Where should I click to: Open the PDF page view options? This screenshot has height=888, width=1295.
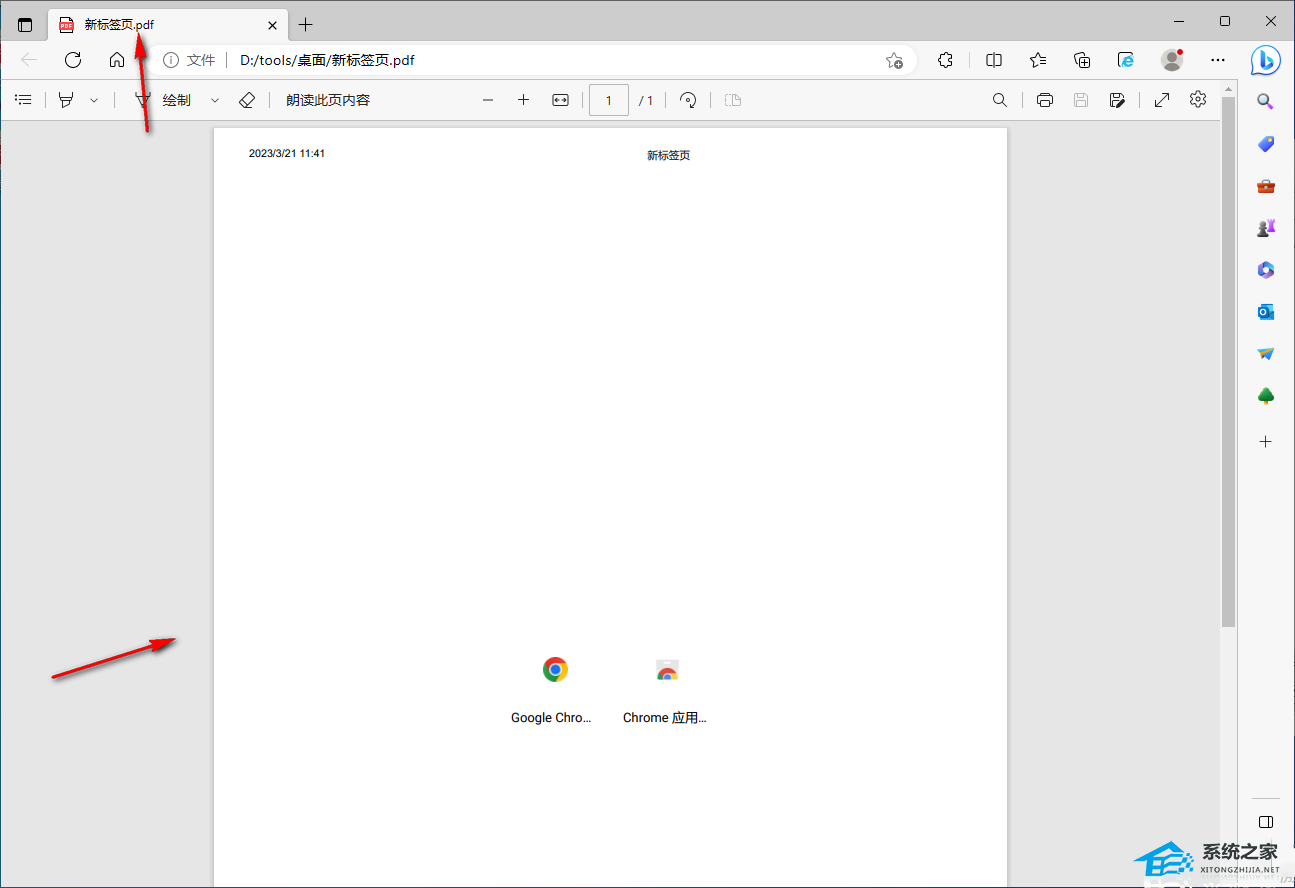pos(733,100)
